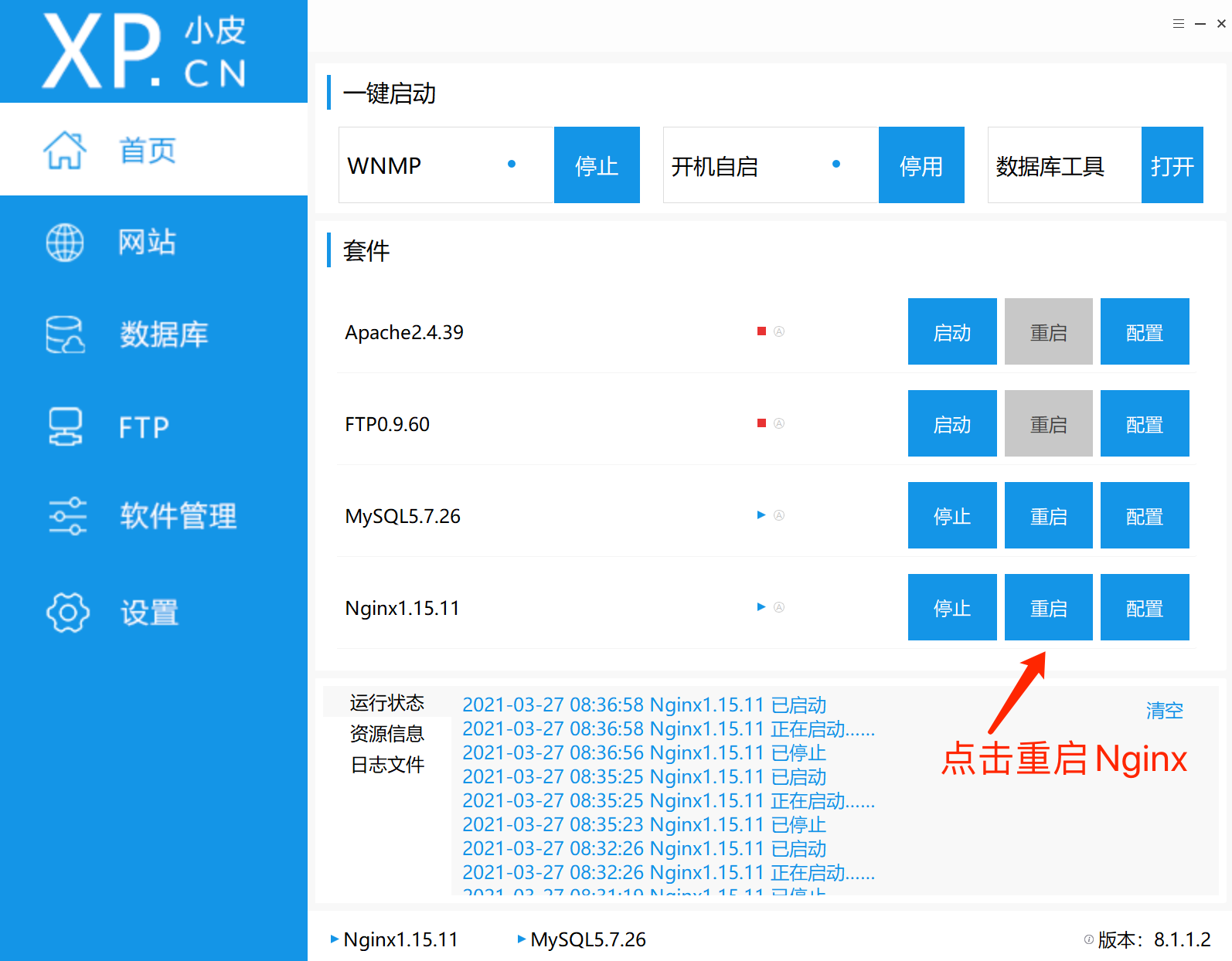
Task: Click circled A icon beside FTP0.9.60
Action: click(779, 423)
